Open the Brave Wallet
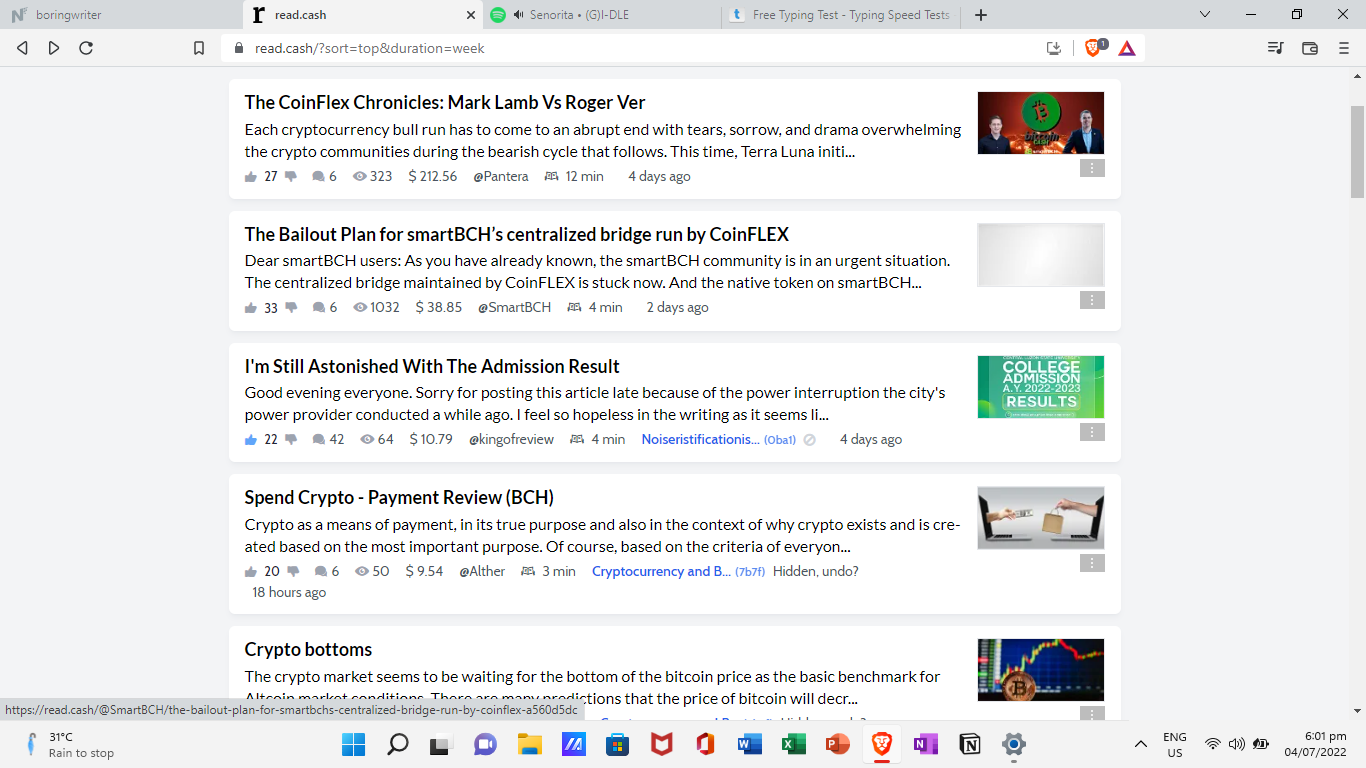 (x=1310, y=48)
